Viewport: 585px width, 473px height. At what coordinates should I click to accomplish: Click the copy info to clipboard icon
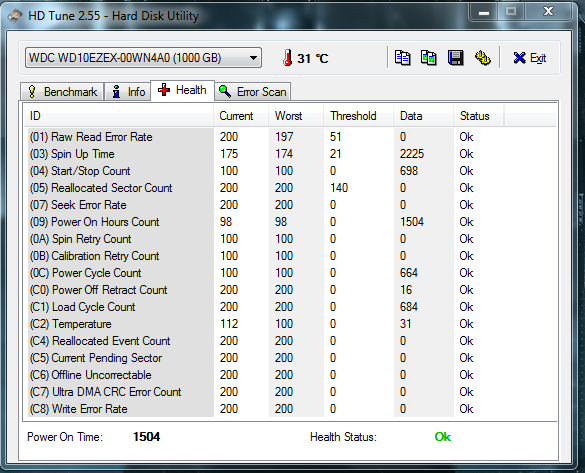403,58
